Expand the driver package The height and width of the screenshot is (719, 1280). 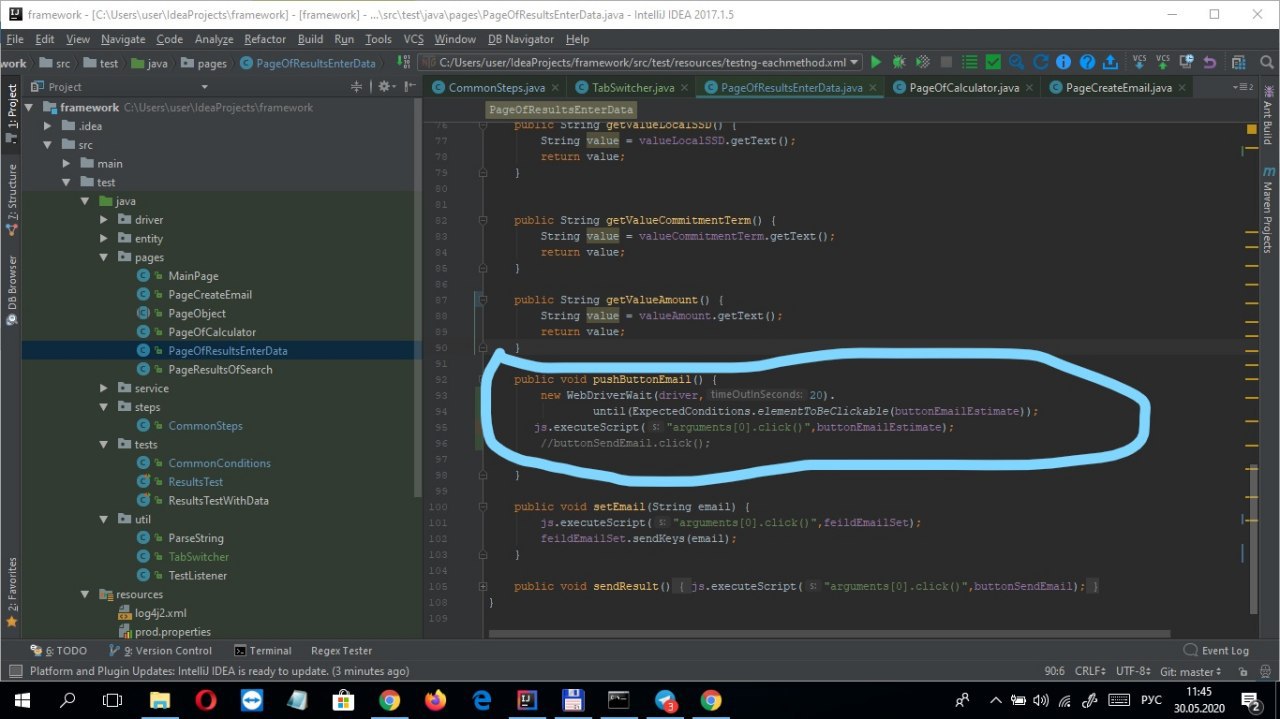104,220
